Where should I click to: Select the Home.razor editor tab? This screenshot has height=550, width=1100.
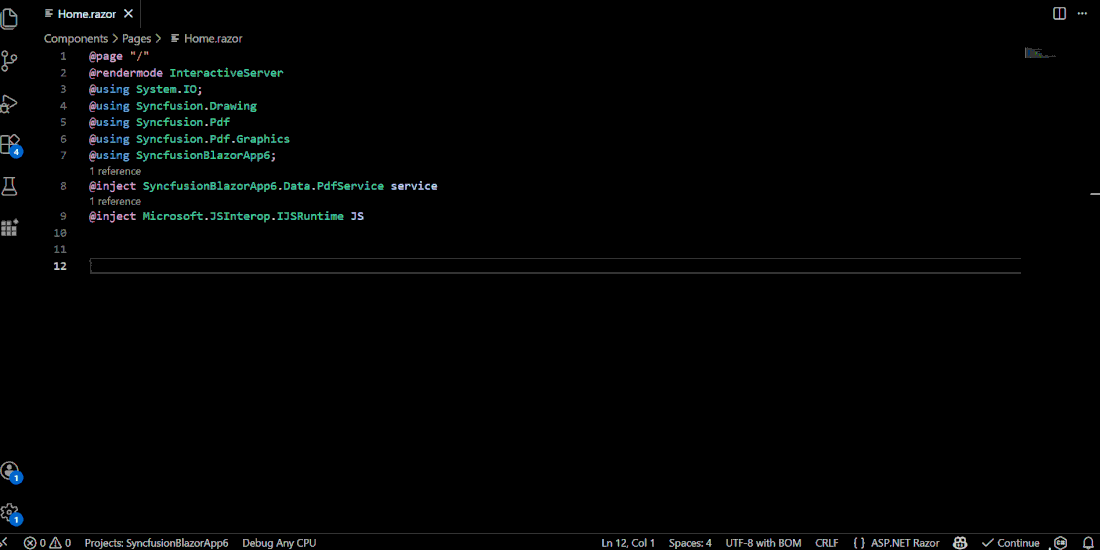point(87,13)
